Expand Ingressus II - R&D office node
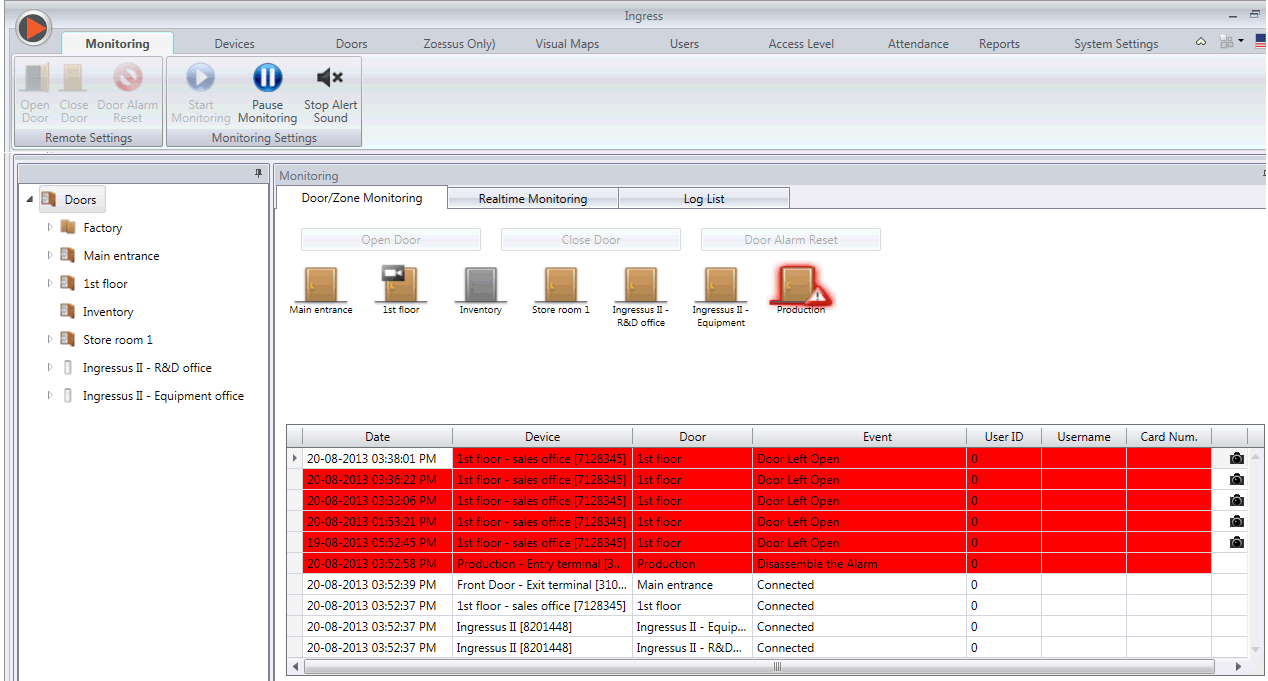 [x=50, y=368]
